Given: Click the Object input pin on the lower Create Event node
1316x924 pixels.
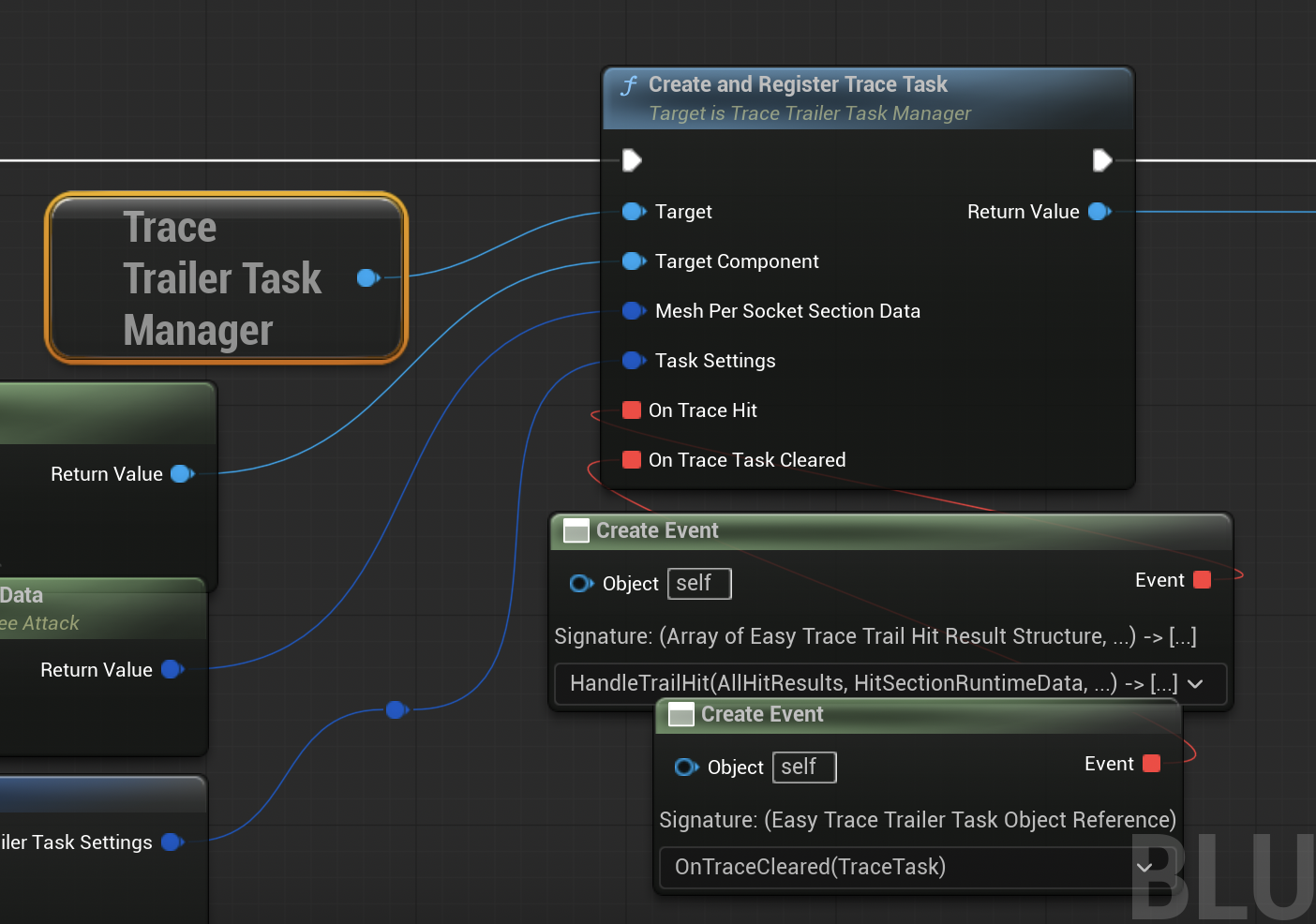Looking at the screenshot, I should (x=687, y=768).
